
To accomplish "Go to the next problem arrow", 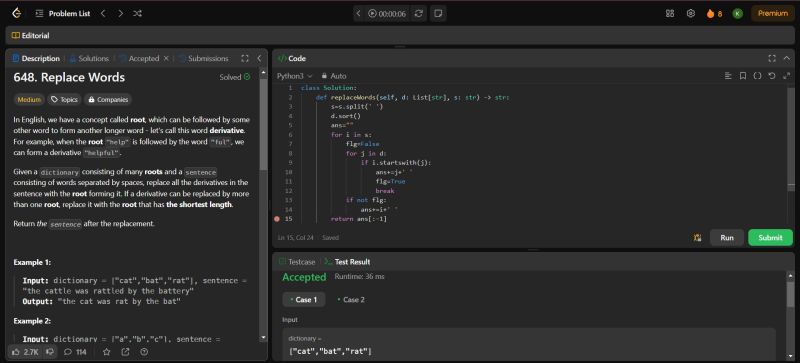I will click(x=120, y=14).
